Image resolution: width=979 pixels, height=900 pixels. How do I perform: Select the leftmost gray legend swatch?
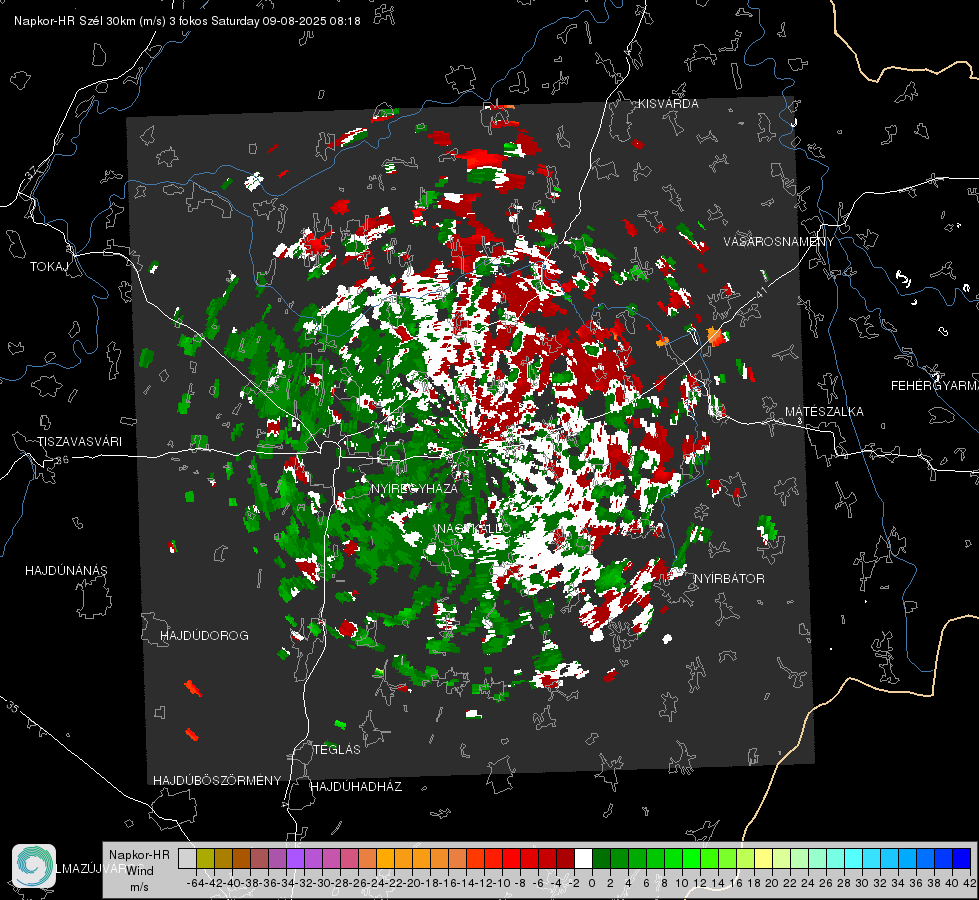pyautogui.click(x=187, y=858)
